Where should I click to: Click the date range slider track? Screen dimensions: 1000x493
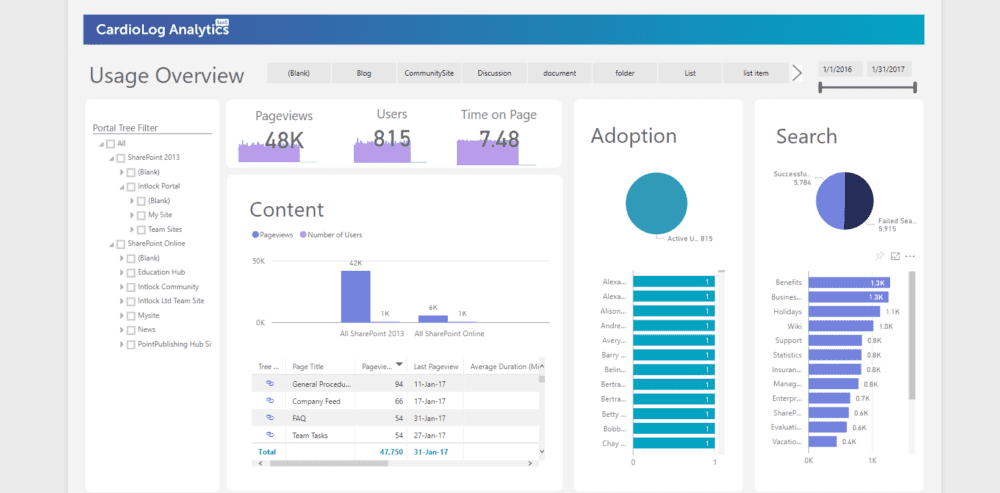(867, 88)
